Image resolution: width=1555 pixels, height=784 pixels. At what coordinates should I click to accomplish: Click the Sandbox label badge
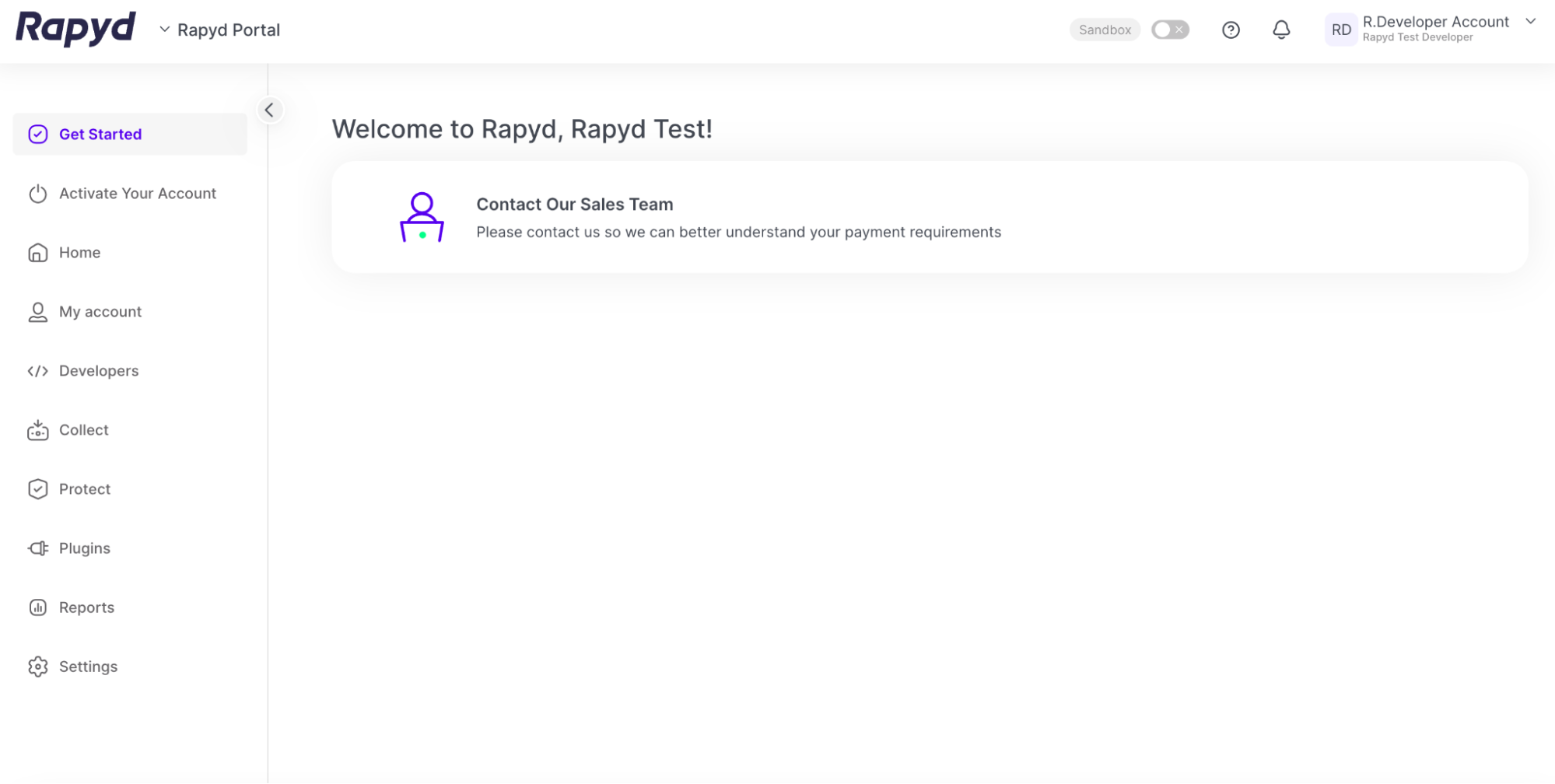coord(1105,30)
